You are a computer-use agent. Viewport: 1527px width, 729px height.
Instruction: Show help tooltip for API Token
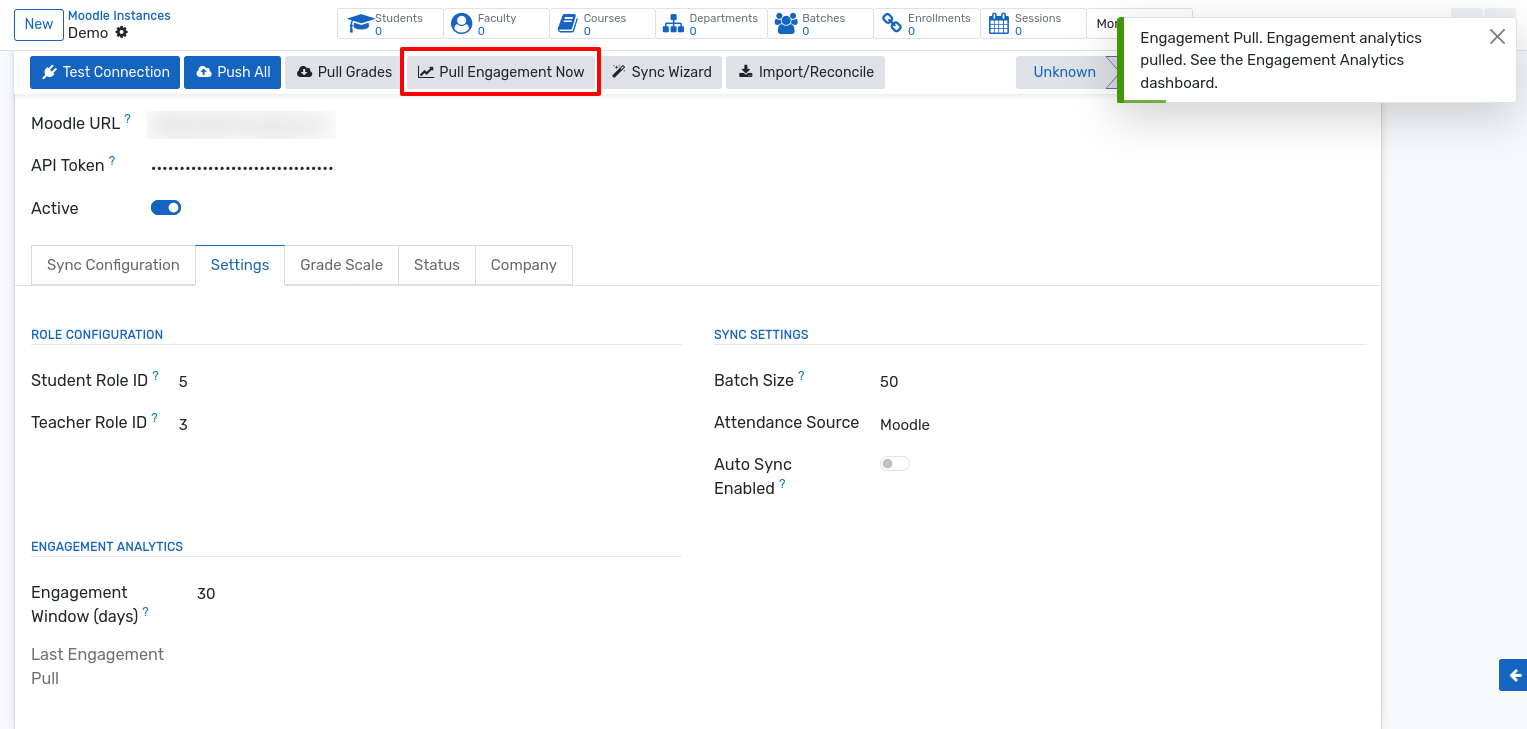(112, 160)
